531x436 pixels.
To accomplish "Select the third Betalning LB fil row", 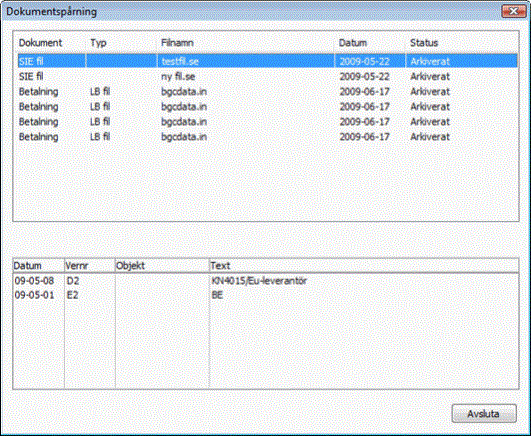I will [268, 122].
